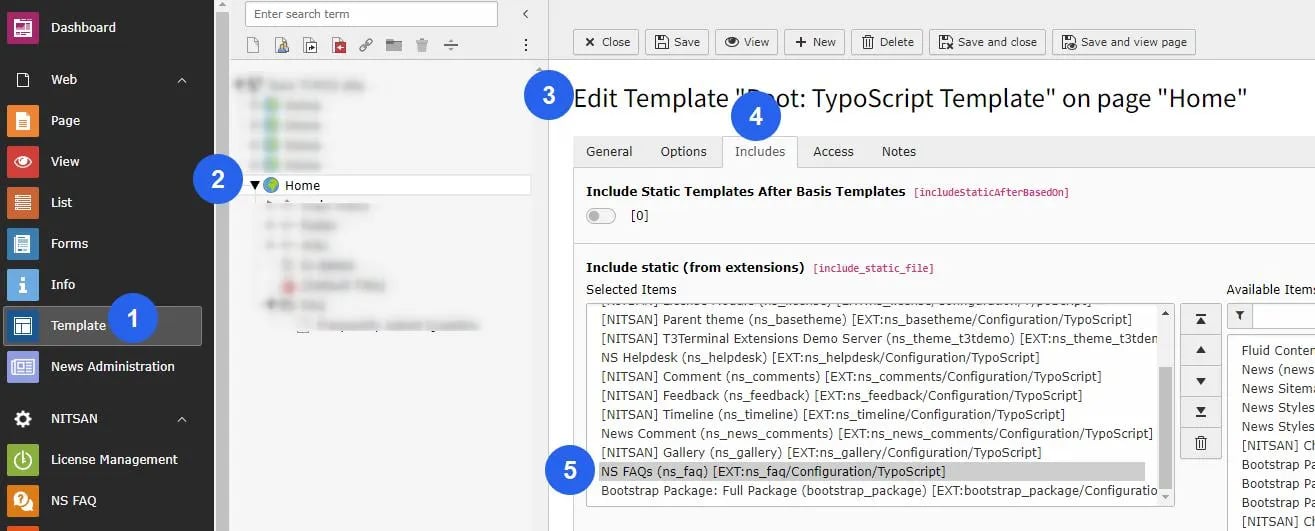The width and height of the screenshot is (1315, 531).
Task: Select [NITSAN] Gallery (ns_gallery) item
Action: (872, 452)
